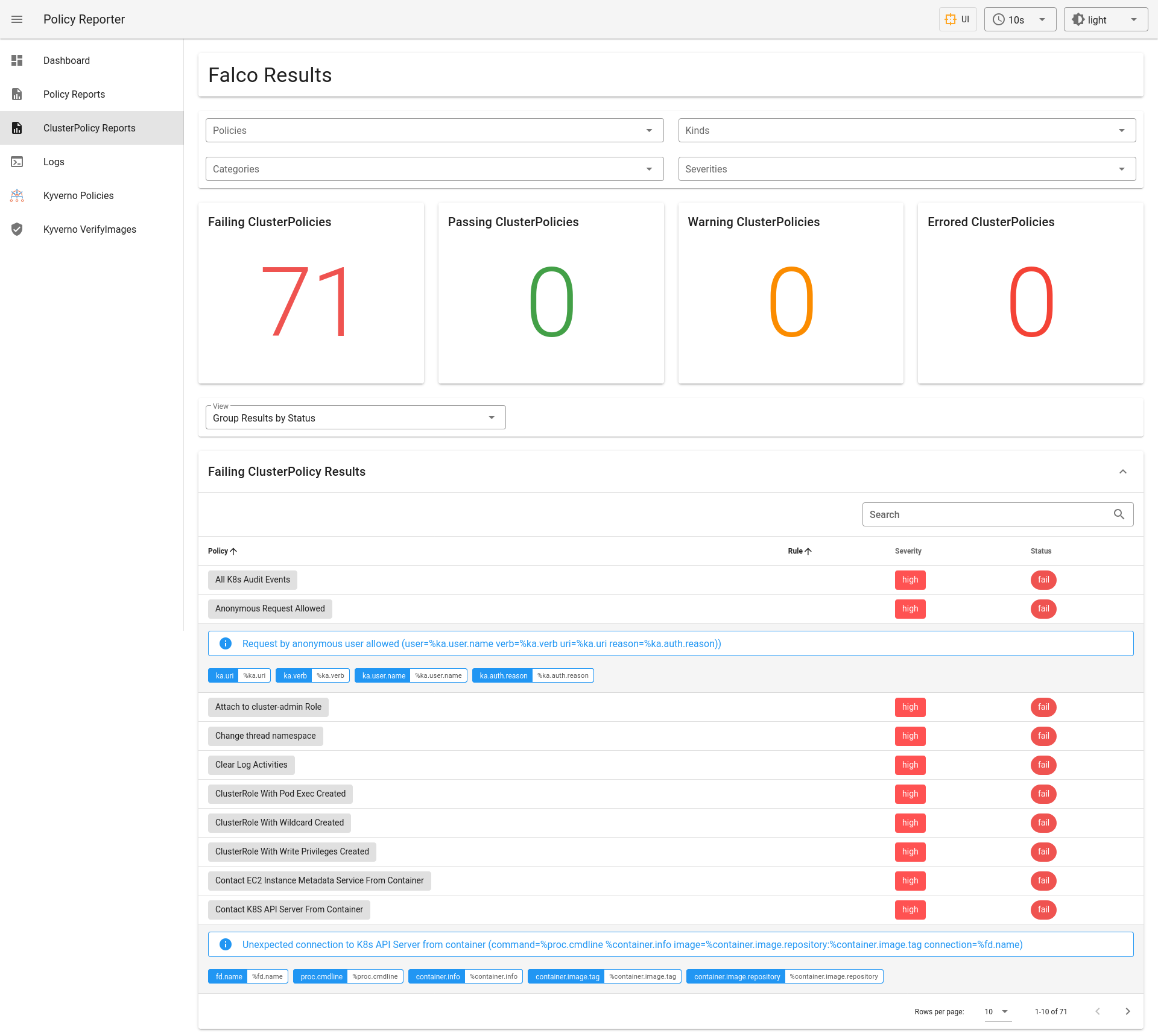1158x1036 pixels.
Task: Open ClusterPolicy Reports in sidebar
Action: tap(89, 128)
